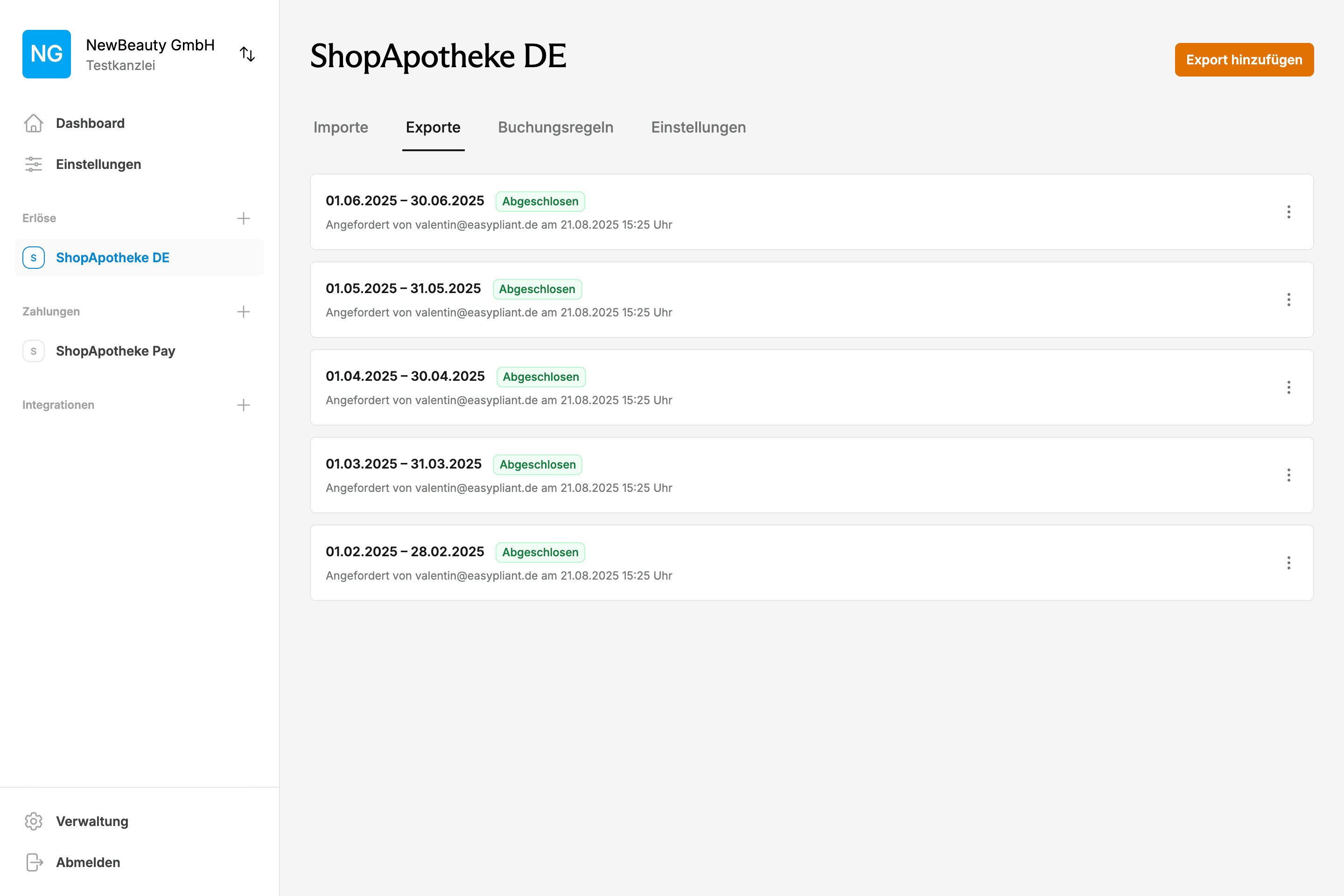Switch to the Einstellungen tab

click(698, 127)
